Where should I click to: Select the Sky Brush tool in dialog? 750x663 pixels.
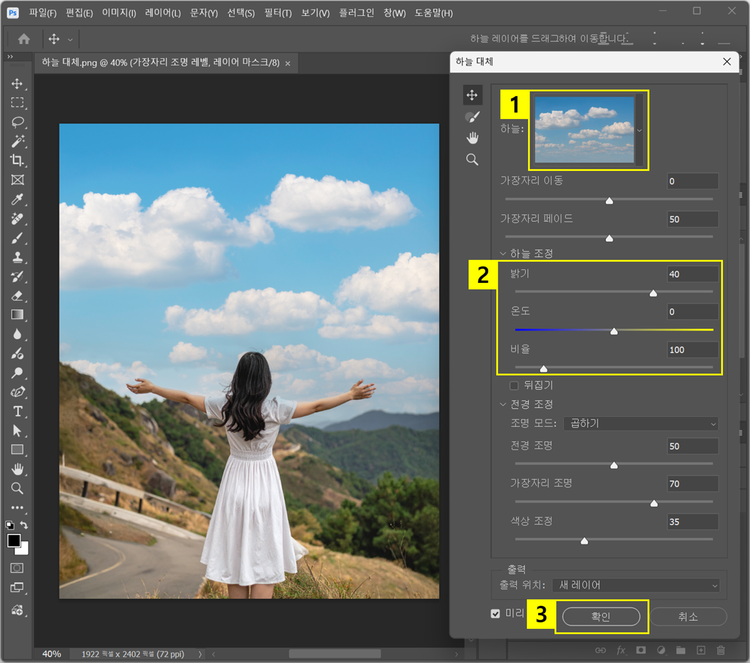click(x=472, y=117)
